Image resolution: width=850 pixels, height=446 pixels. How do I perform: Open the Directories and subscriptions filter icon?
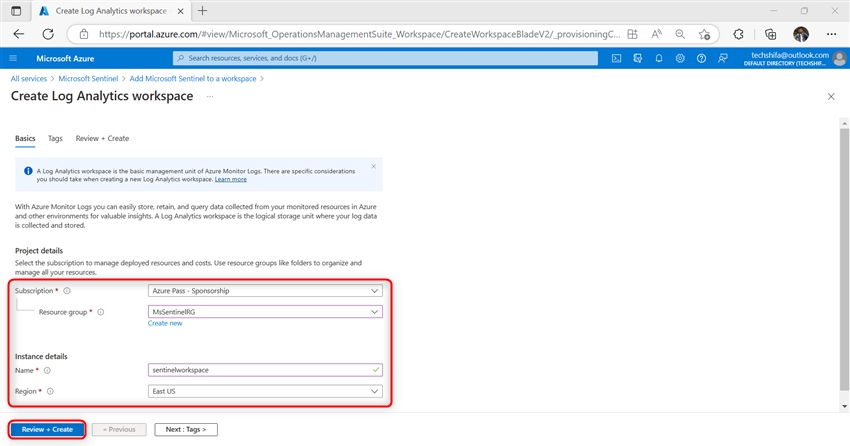coord(638,58)
